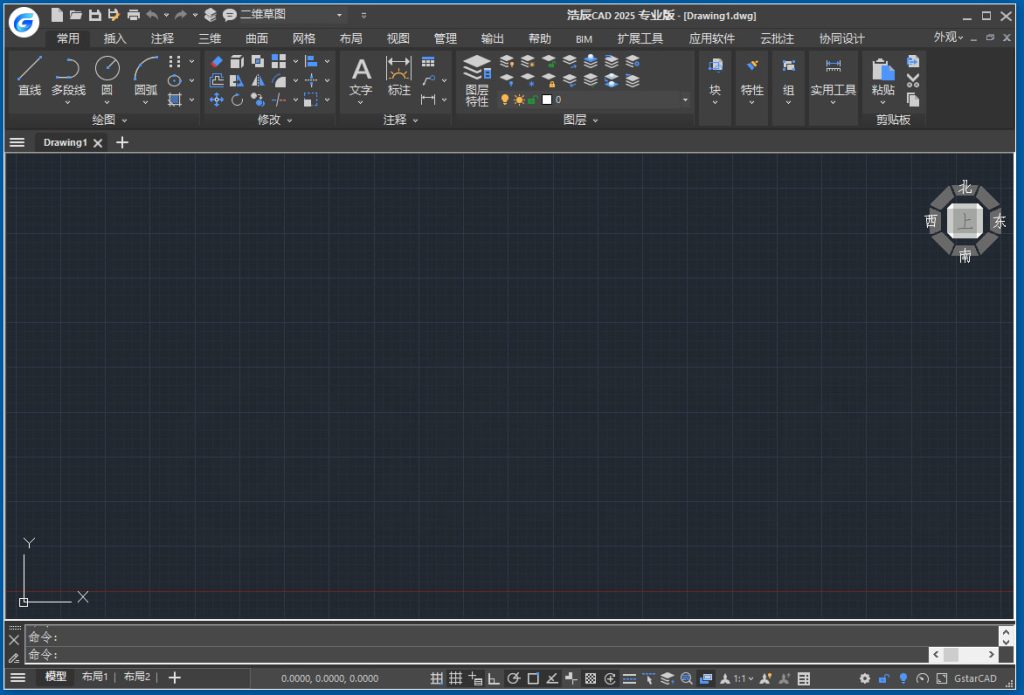Toggle polar tracking in status bar

pyautogui.click(x=513, y=678)
